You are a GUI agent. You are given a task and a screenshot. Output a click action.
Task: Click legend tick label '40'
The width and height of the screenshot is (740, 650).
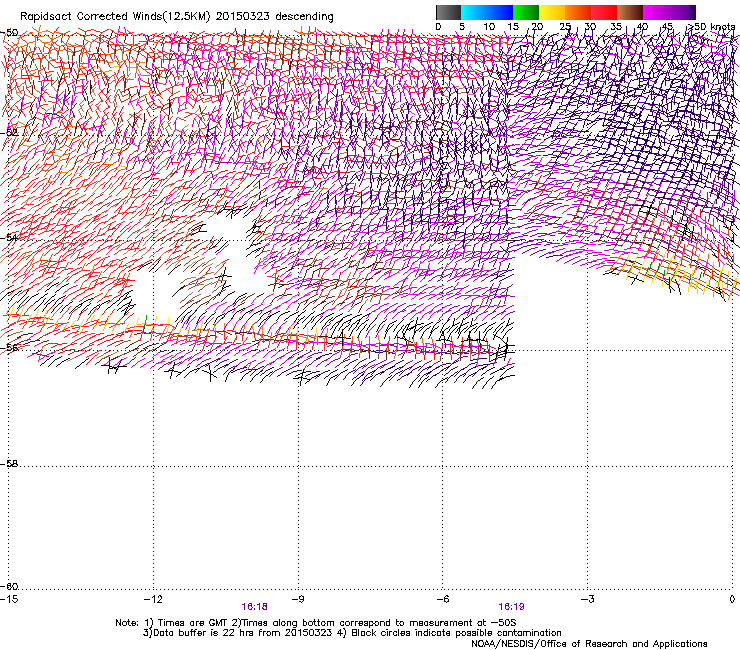click(642, 27)
